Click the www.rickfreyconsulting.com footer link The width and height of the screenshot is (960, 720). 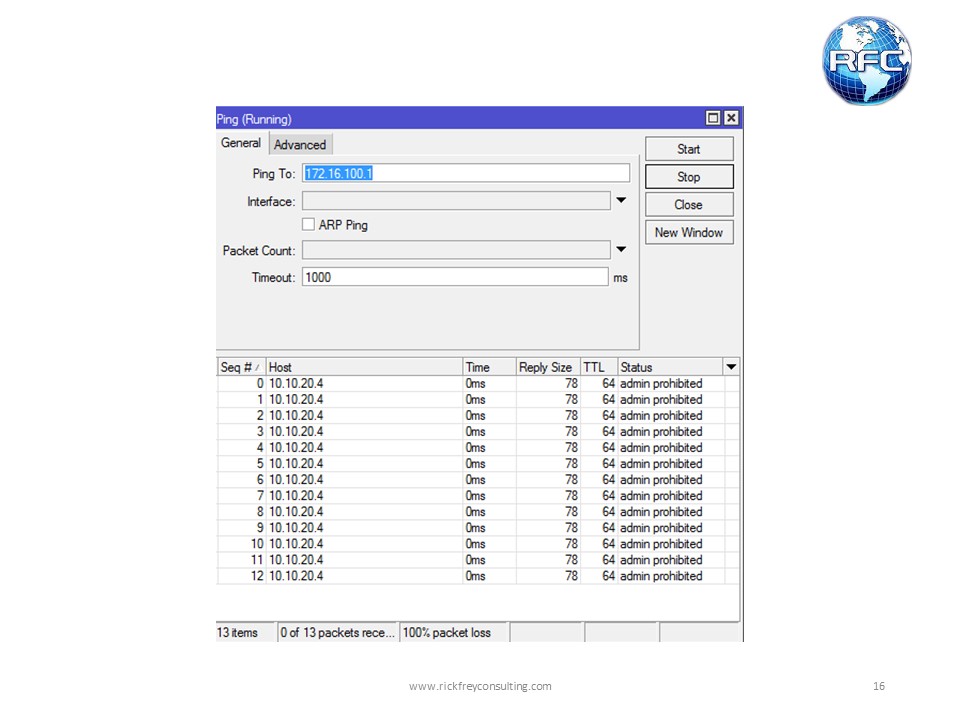[x=480, y=686]
